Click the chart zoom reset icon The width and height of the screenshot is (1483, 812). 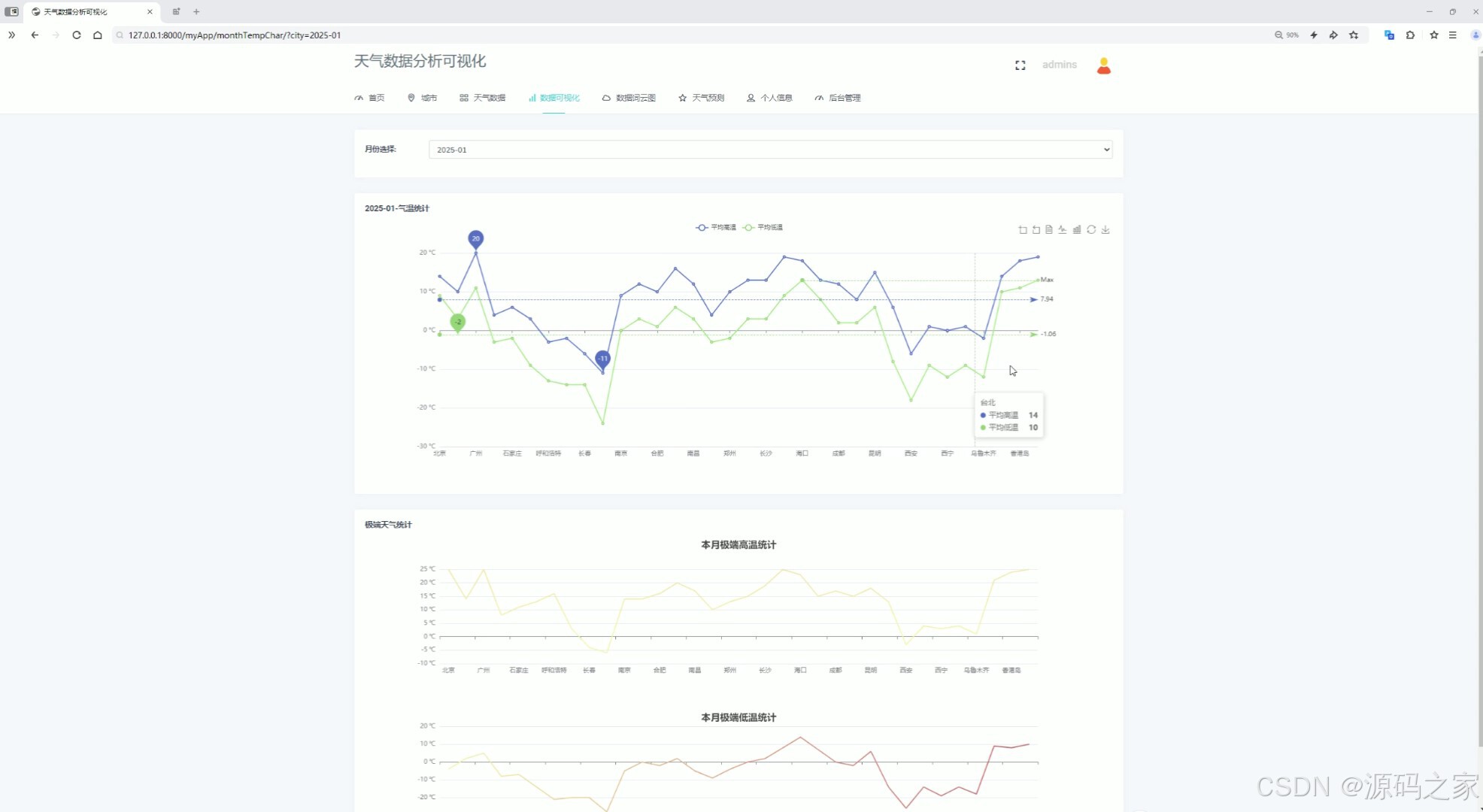pos(1036,230)
